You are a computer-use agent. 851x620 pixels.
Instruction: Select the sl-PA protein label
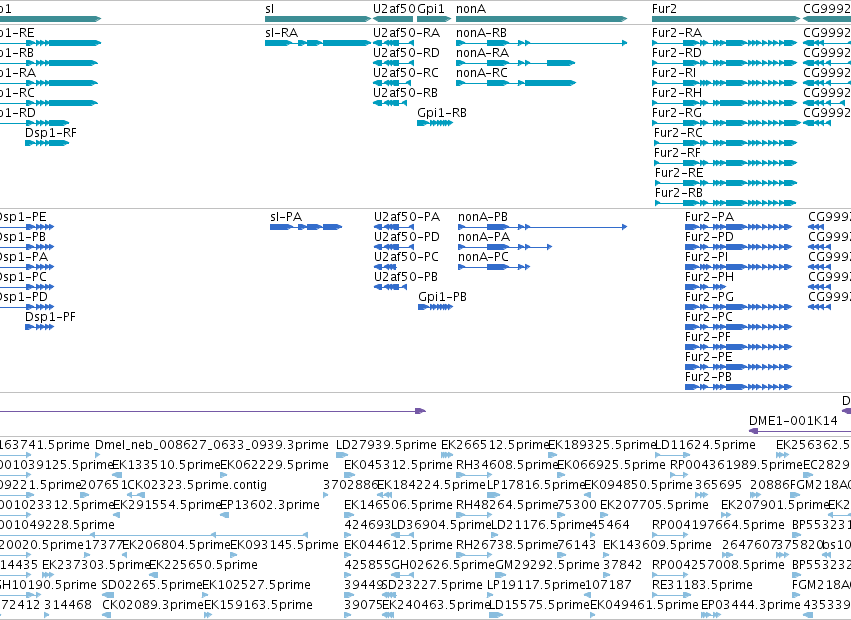click(286, 217)
